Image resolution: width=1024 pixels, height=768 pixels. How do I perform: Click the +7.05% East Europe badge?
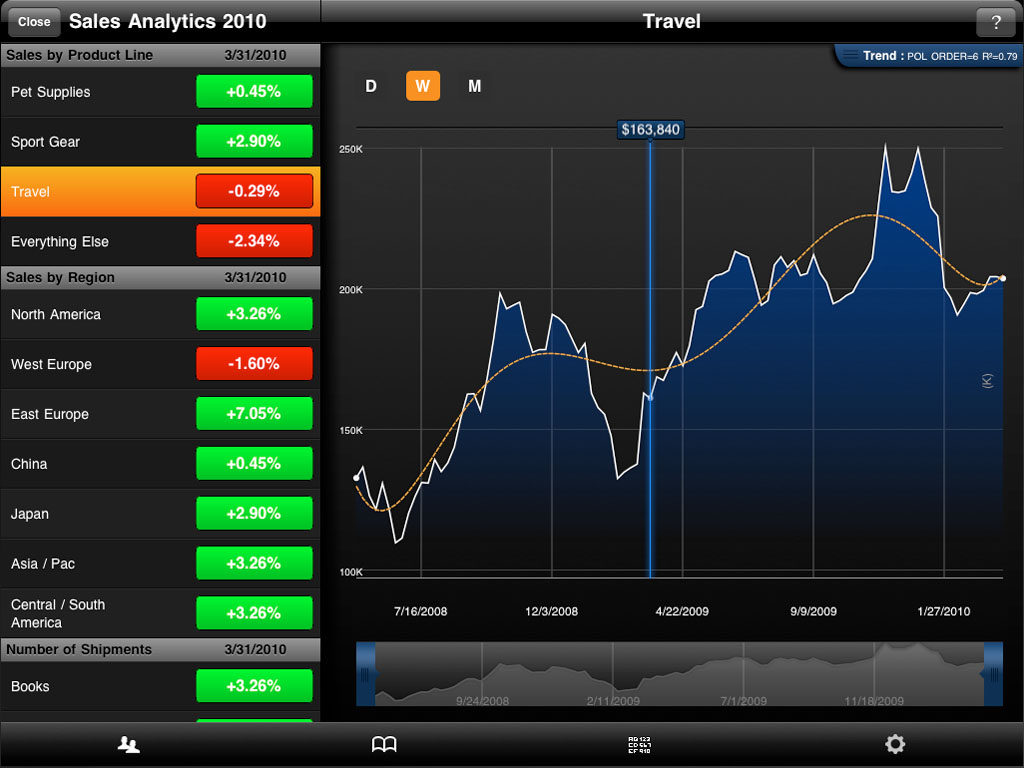(x=254, y=414)
